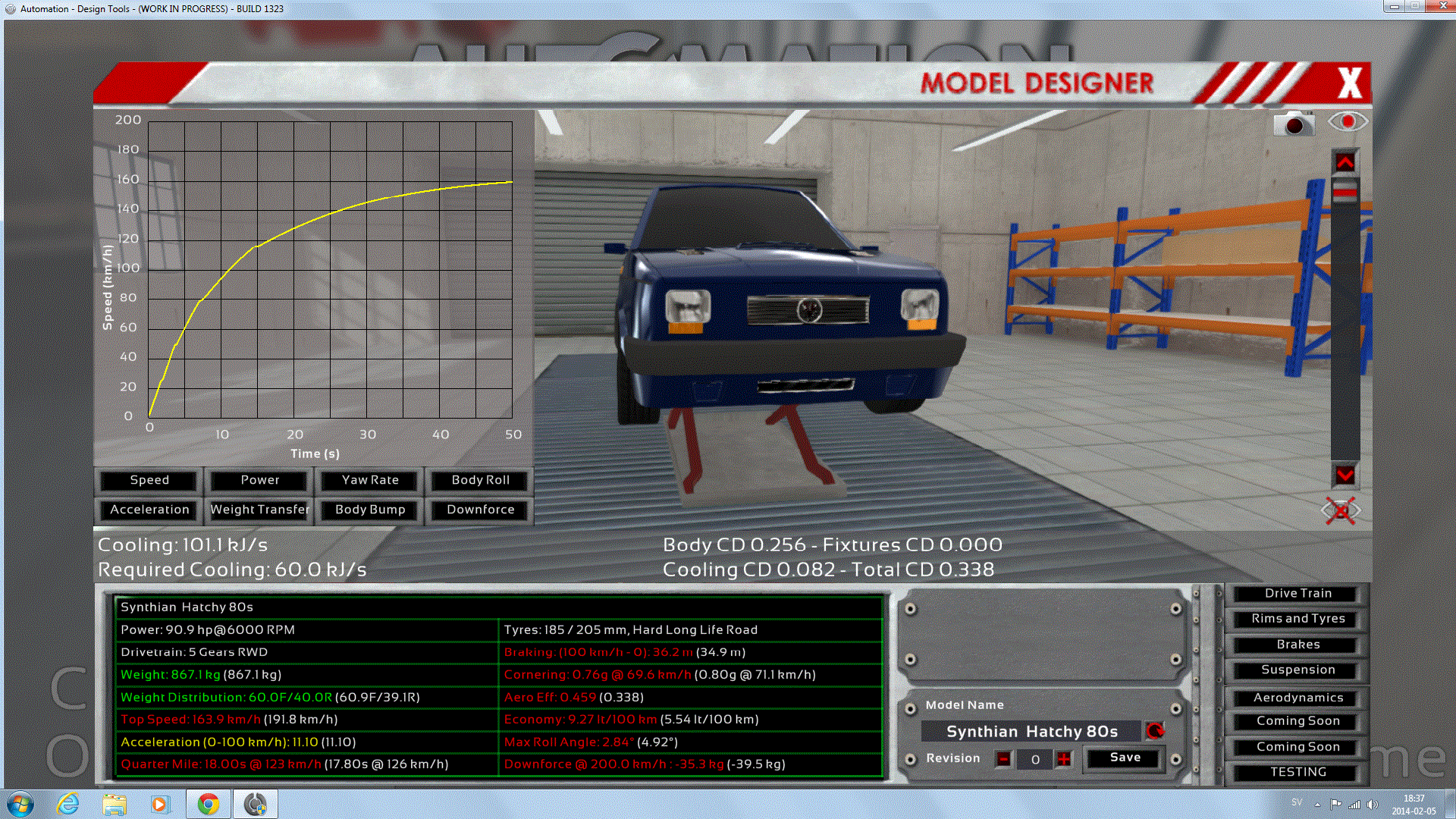Show the Body Roll graph
1456x819 pixels.
[481, 480]
